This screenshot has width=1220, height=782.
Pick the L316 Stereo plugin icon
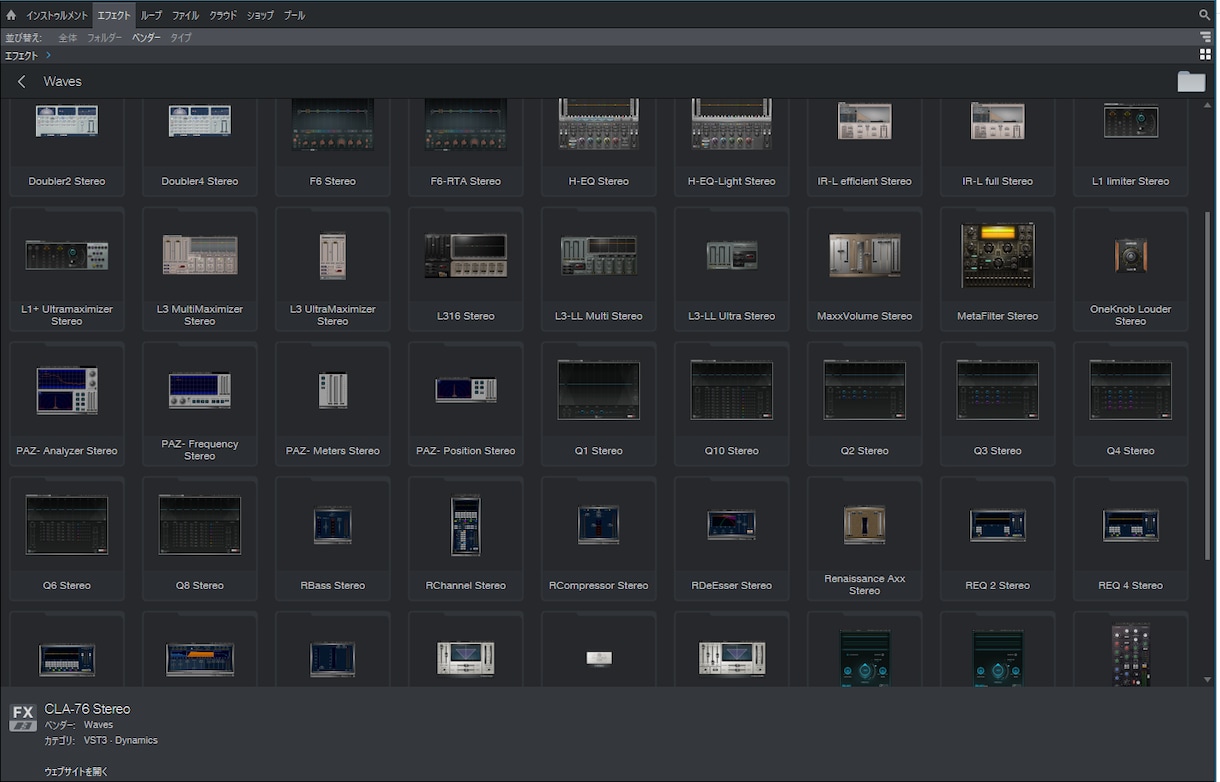(465, 255)
